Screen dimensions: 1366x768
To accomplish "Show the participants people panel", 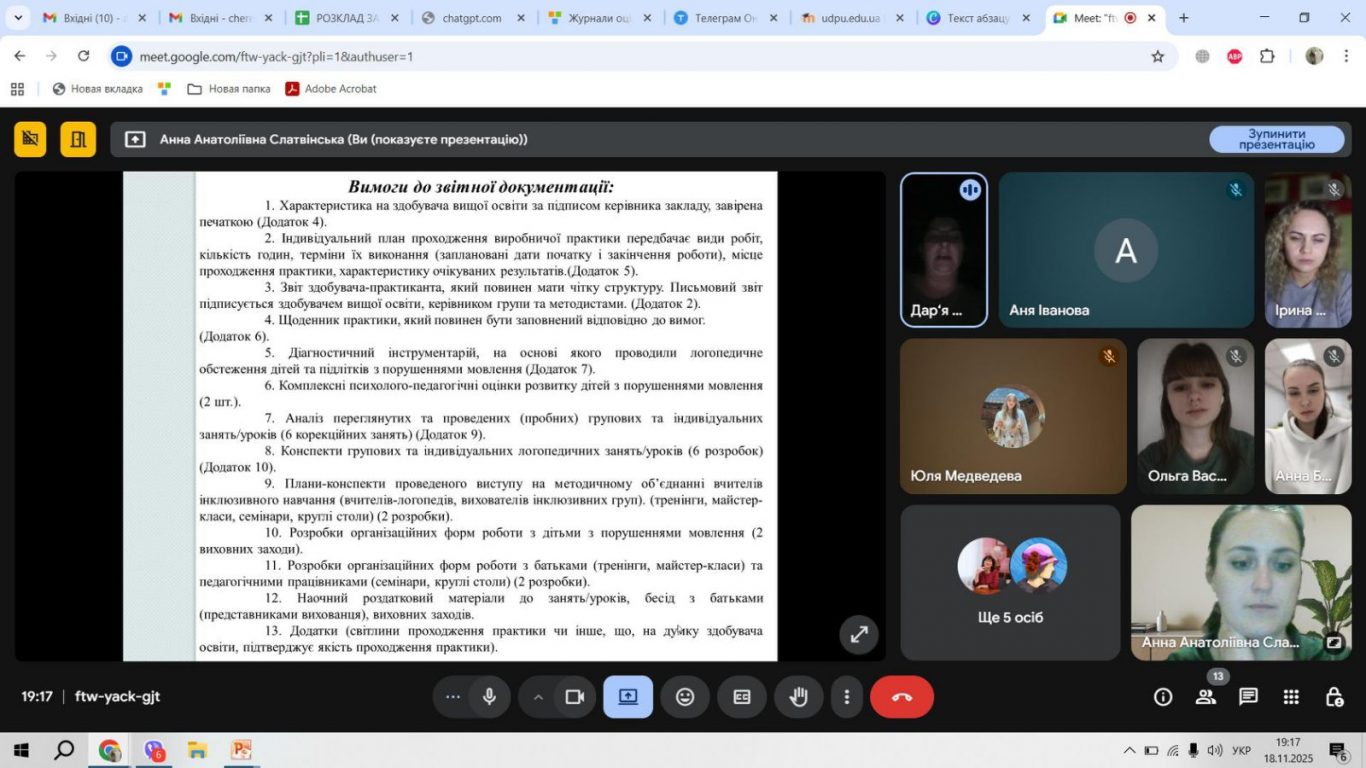I will pos(1206,697).
